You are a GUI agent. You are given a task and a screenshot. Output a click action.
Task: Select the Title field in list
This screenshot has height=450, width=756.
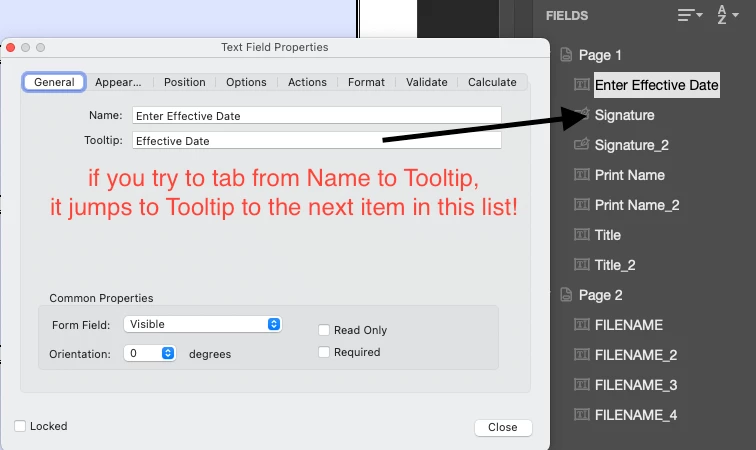pos(608,235)
